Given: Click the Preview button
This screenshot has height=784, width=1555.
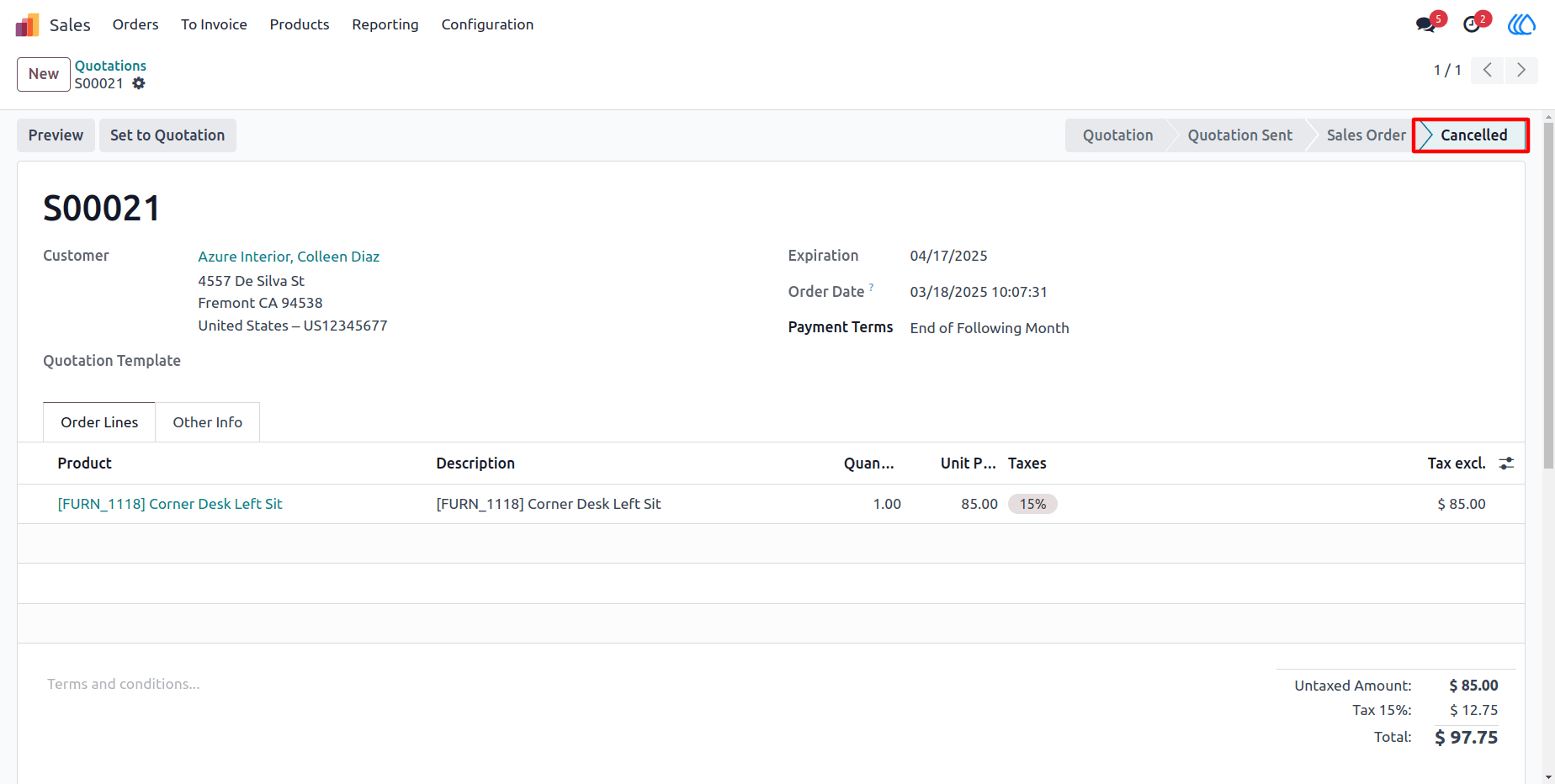Looking at the screenshot, I should pyautogui.click(x=56, y=135).
